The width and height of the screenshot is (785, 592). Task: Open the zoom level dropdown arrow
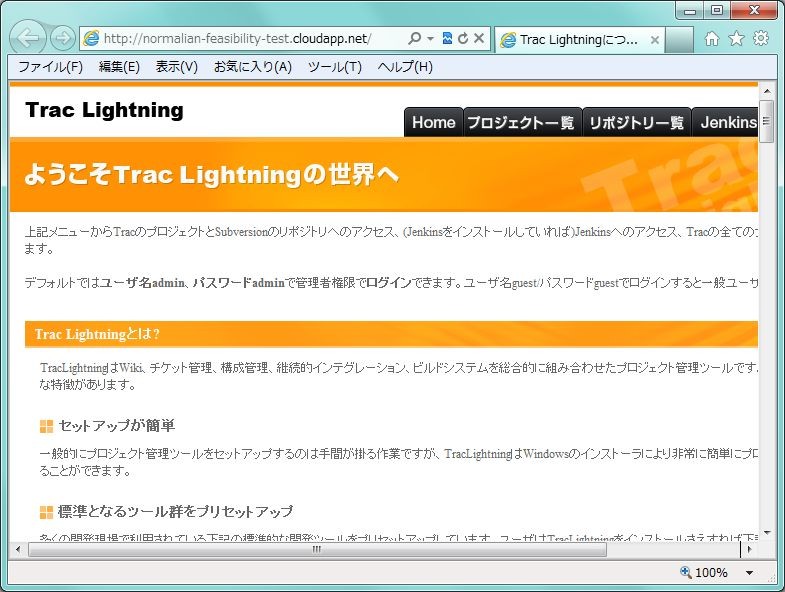[749, 573]
